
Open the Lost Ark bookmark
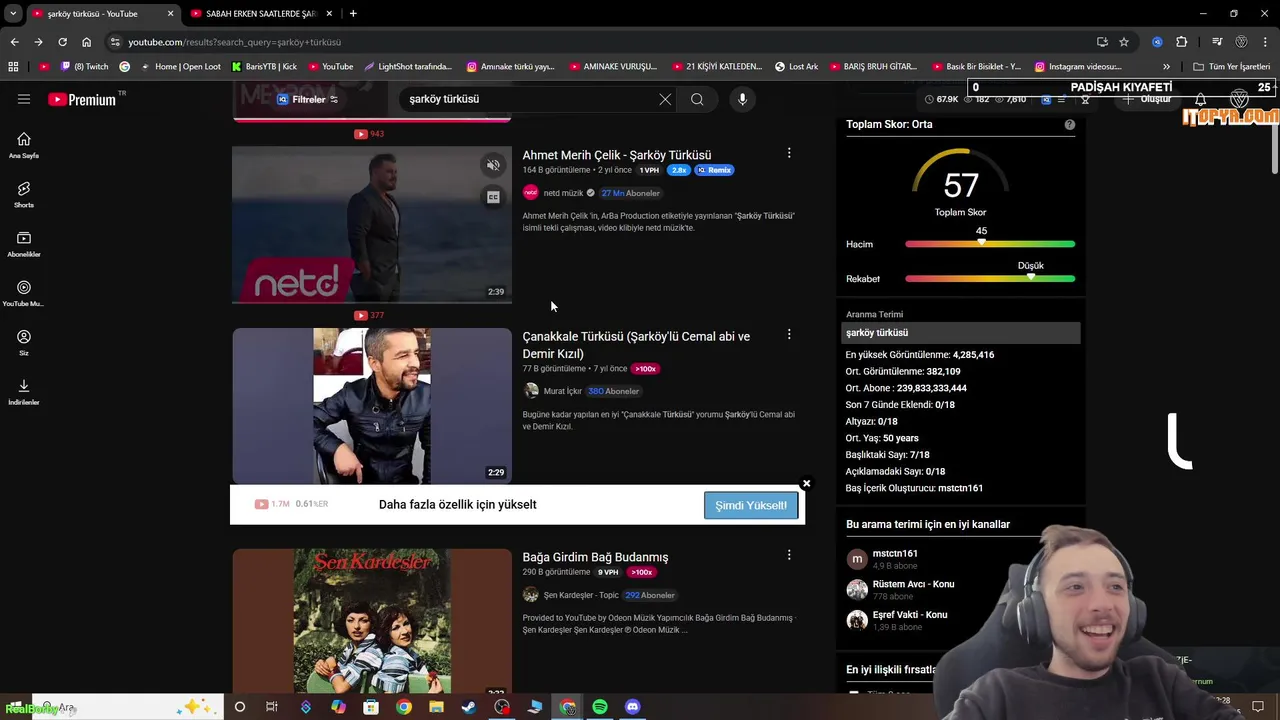click(796, 67)
